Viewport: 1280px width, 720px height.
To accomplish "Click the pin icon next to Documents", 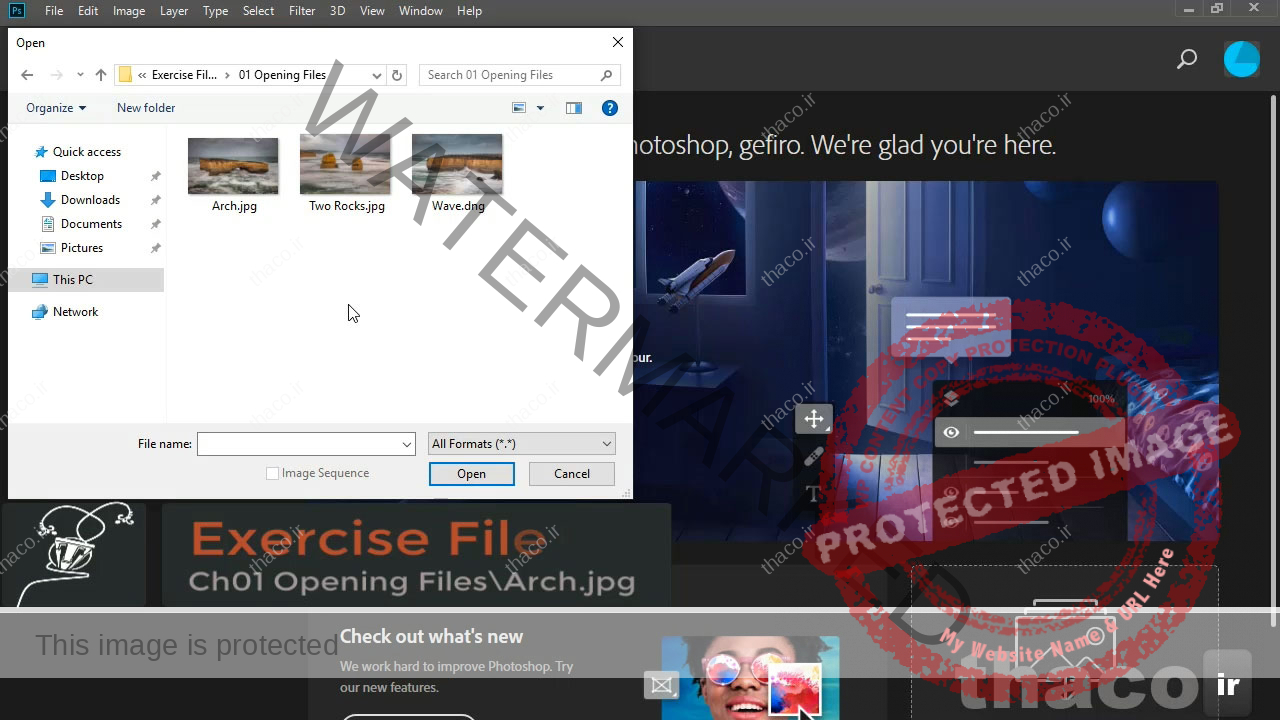I will pos(155,224).
